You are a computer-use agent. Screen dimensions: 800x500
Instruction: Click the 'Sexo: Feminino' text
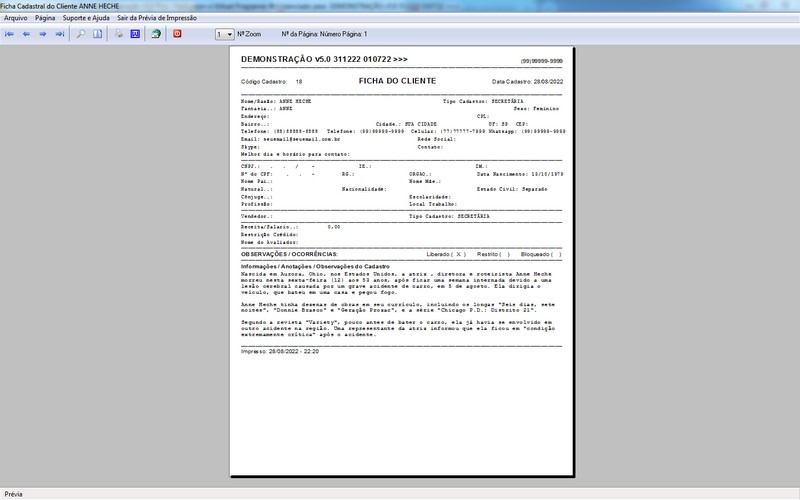(x=536, y=109)
